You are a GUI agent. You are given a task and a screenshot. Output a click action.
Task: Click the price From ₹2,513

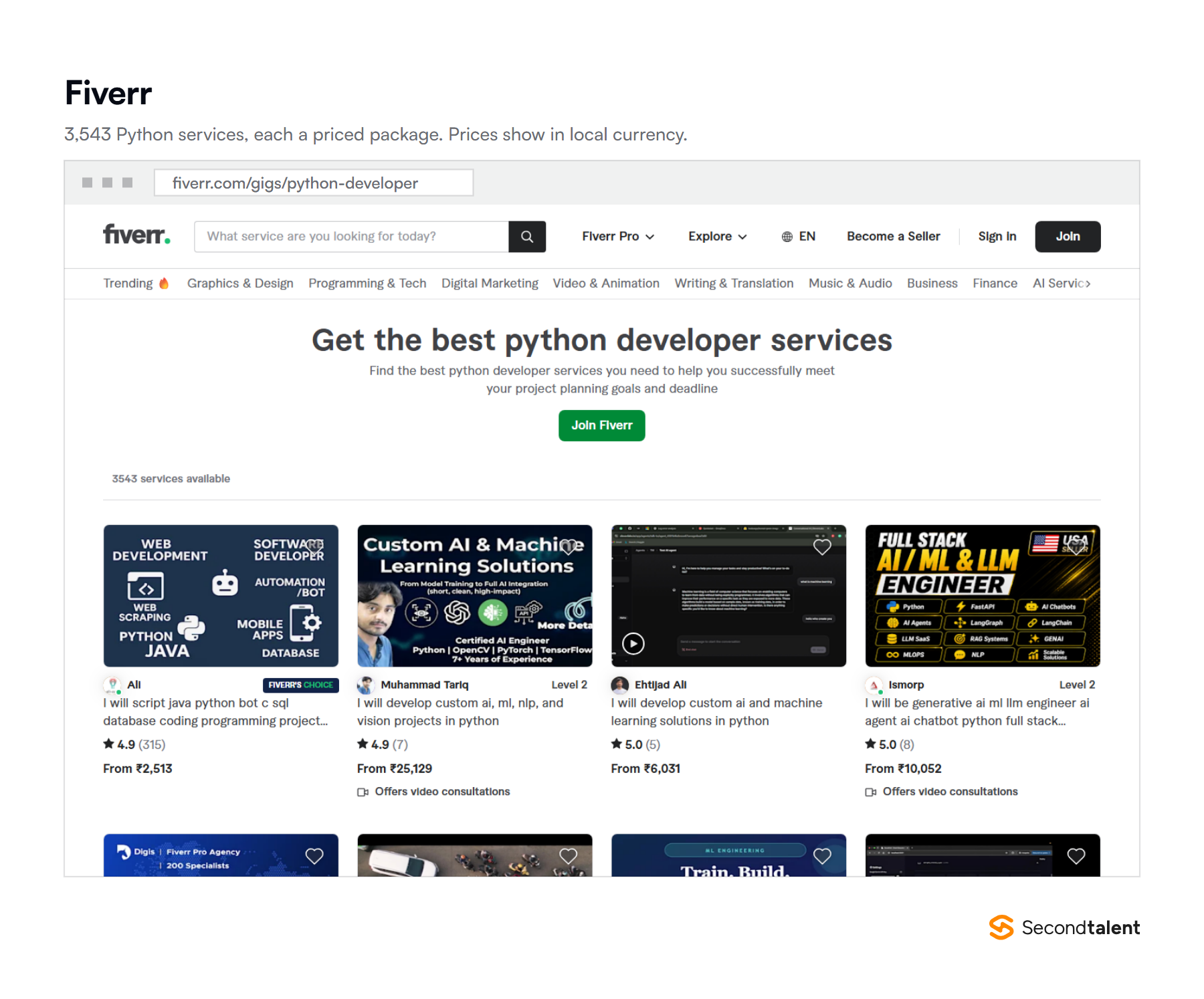[x=138, y=769]
